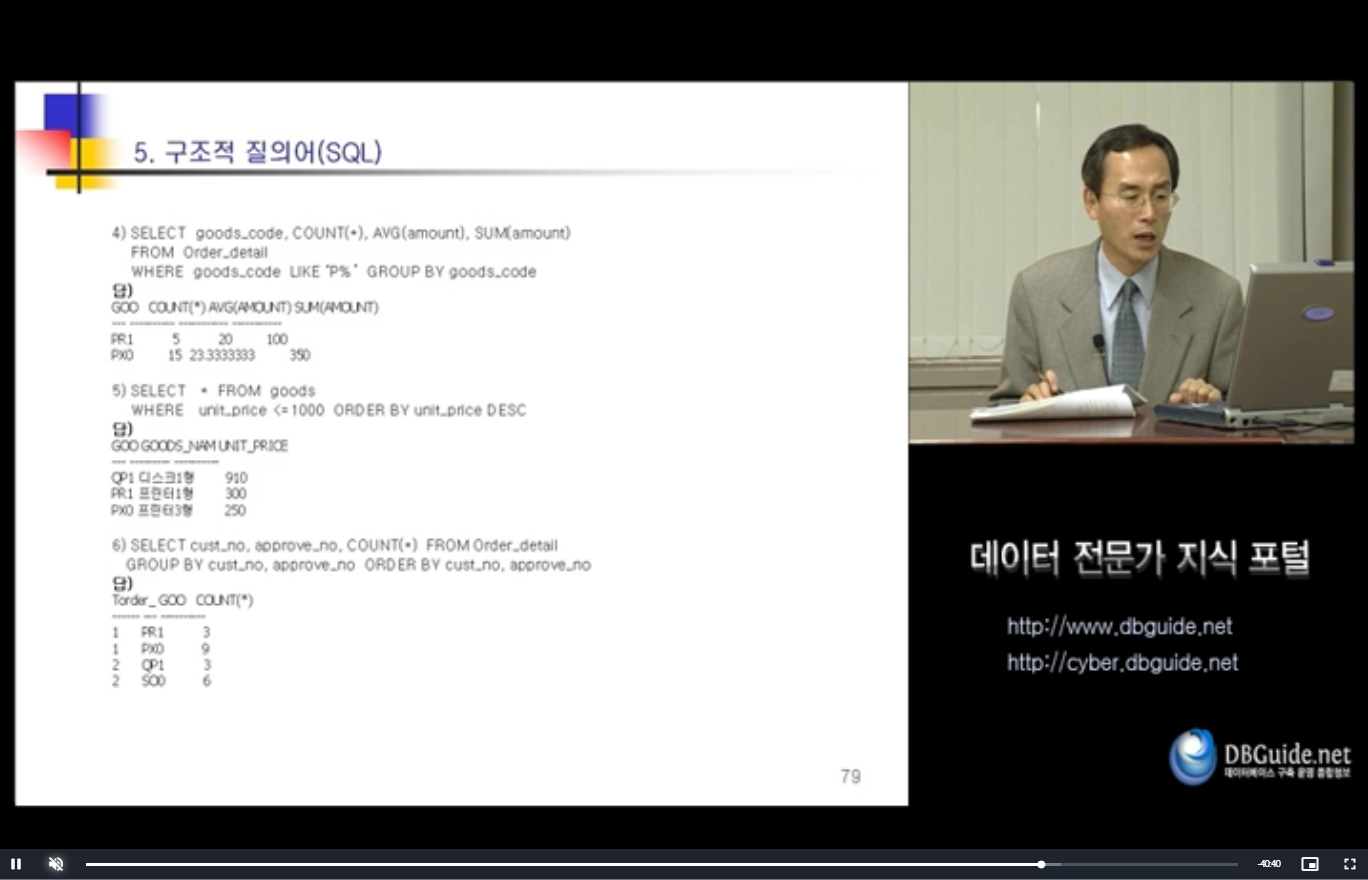Screen dimensions: 1368x880
Task: Click query 5 SELECT * FROM goods
Action: tap(213, 391)
